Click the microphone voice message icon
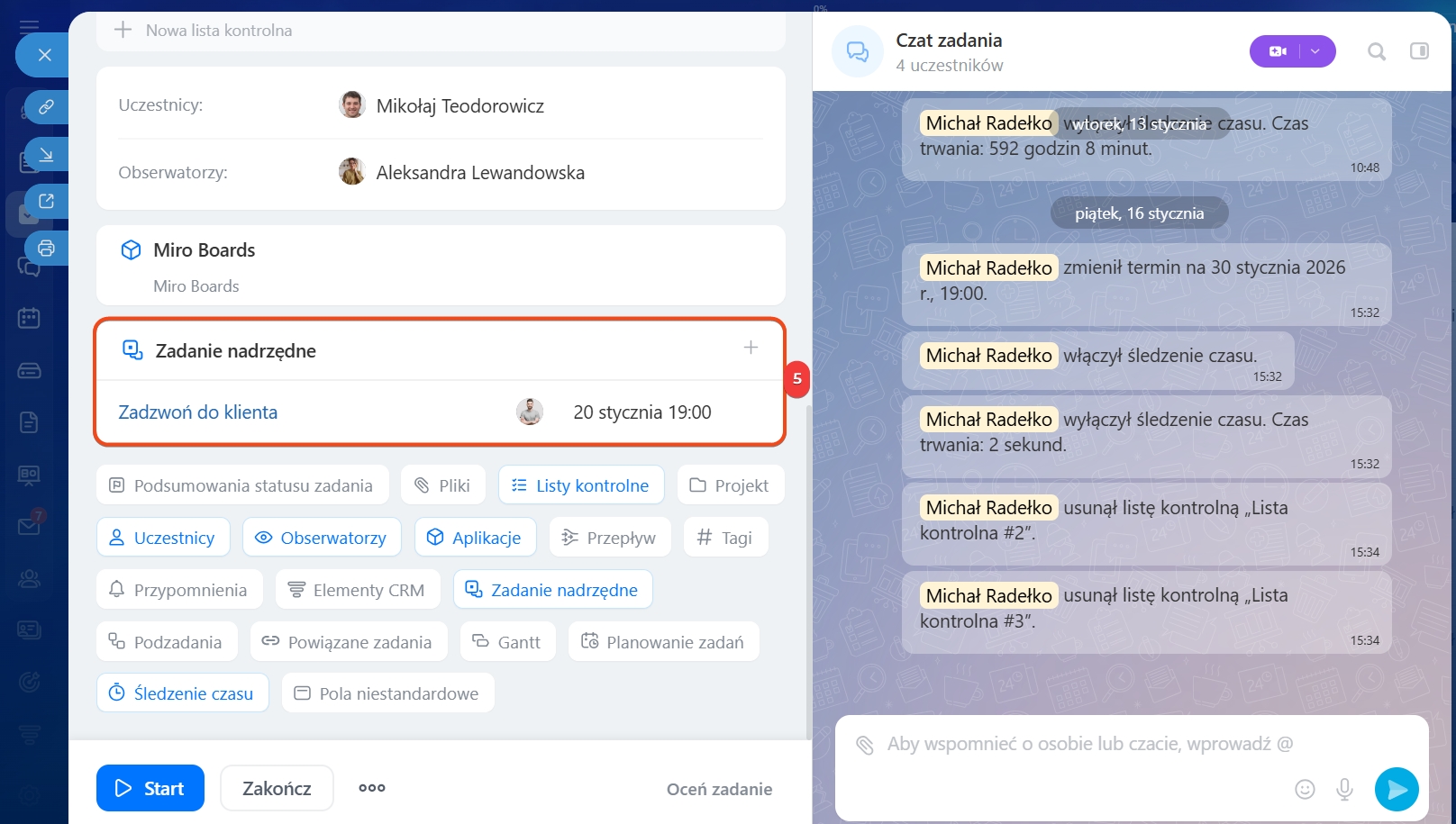The width and height of the screenshot is (1456, 824). click(1344, 790)
